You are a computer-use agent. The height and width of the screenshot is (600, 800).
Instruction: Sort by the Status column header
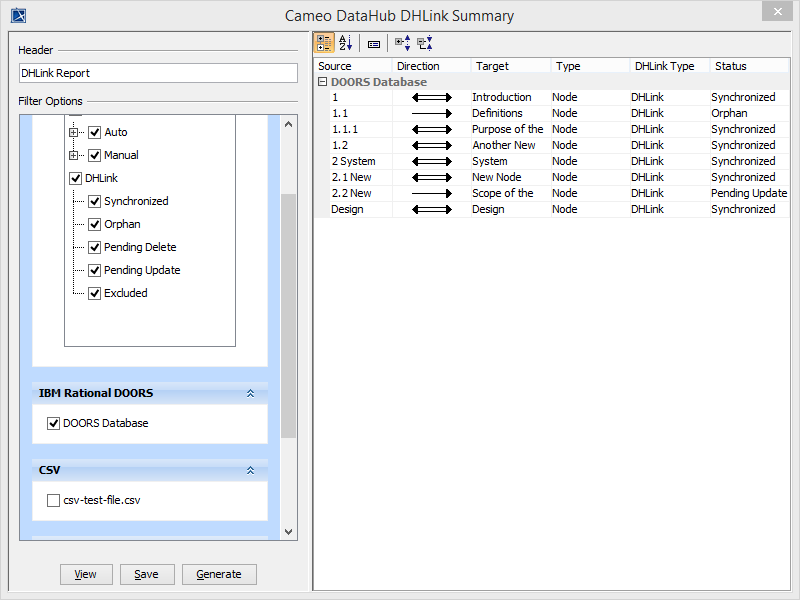pos(748,66)
